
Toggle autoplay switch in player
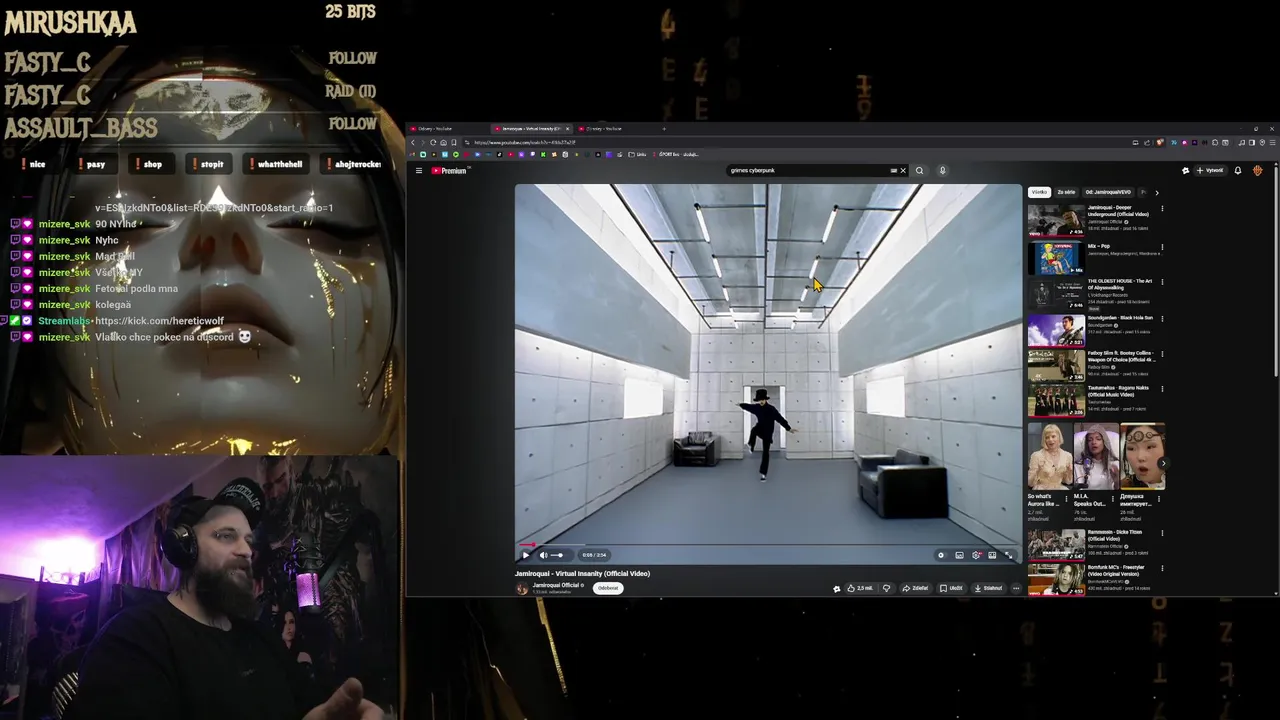941,555
